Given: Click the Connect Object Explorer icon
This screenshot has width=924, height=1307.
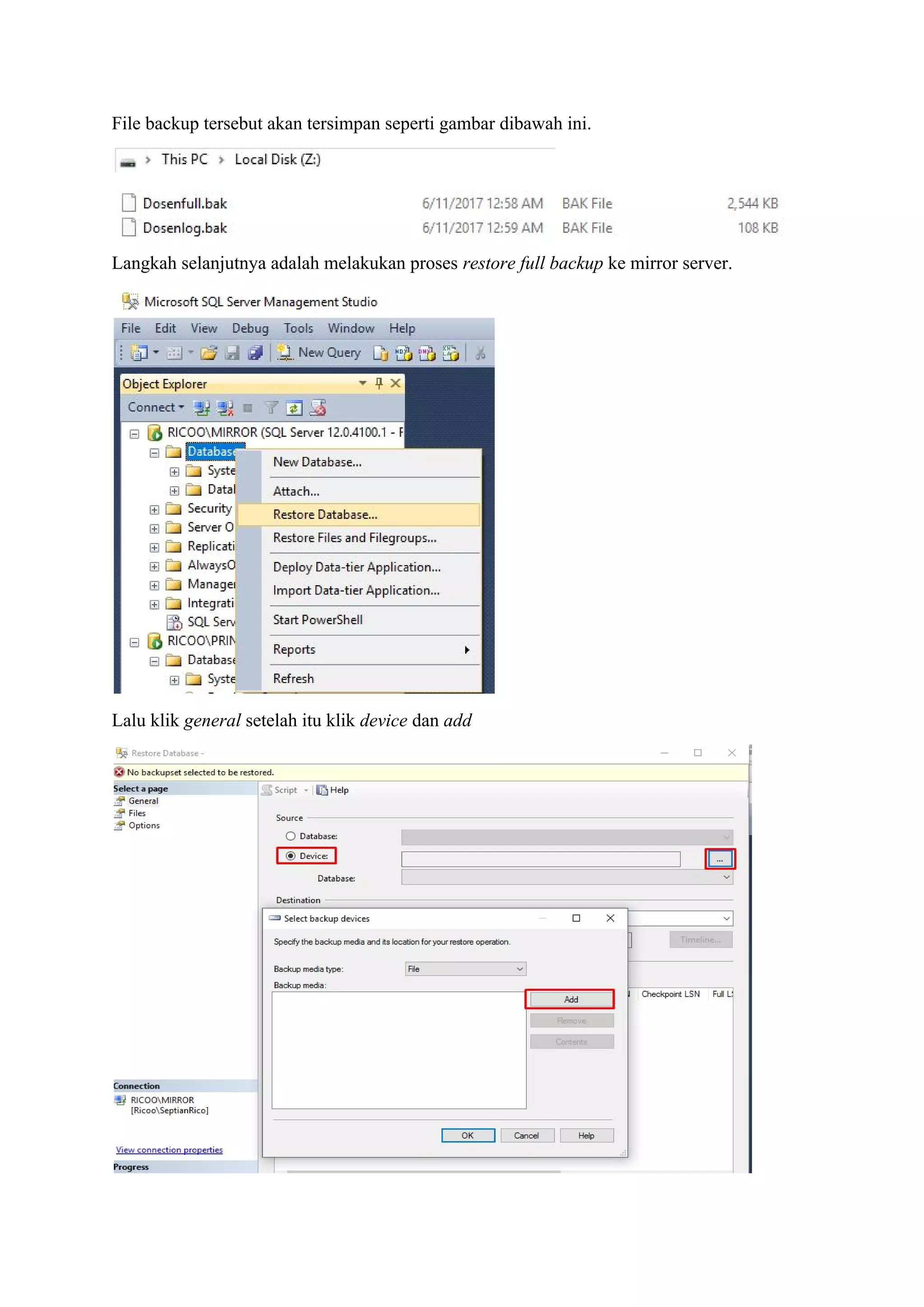Looking at the screenshot, I should click(x=201, y=407).
